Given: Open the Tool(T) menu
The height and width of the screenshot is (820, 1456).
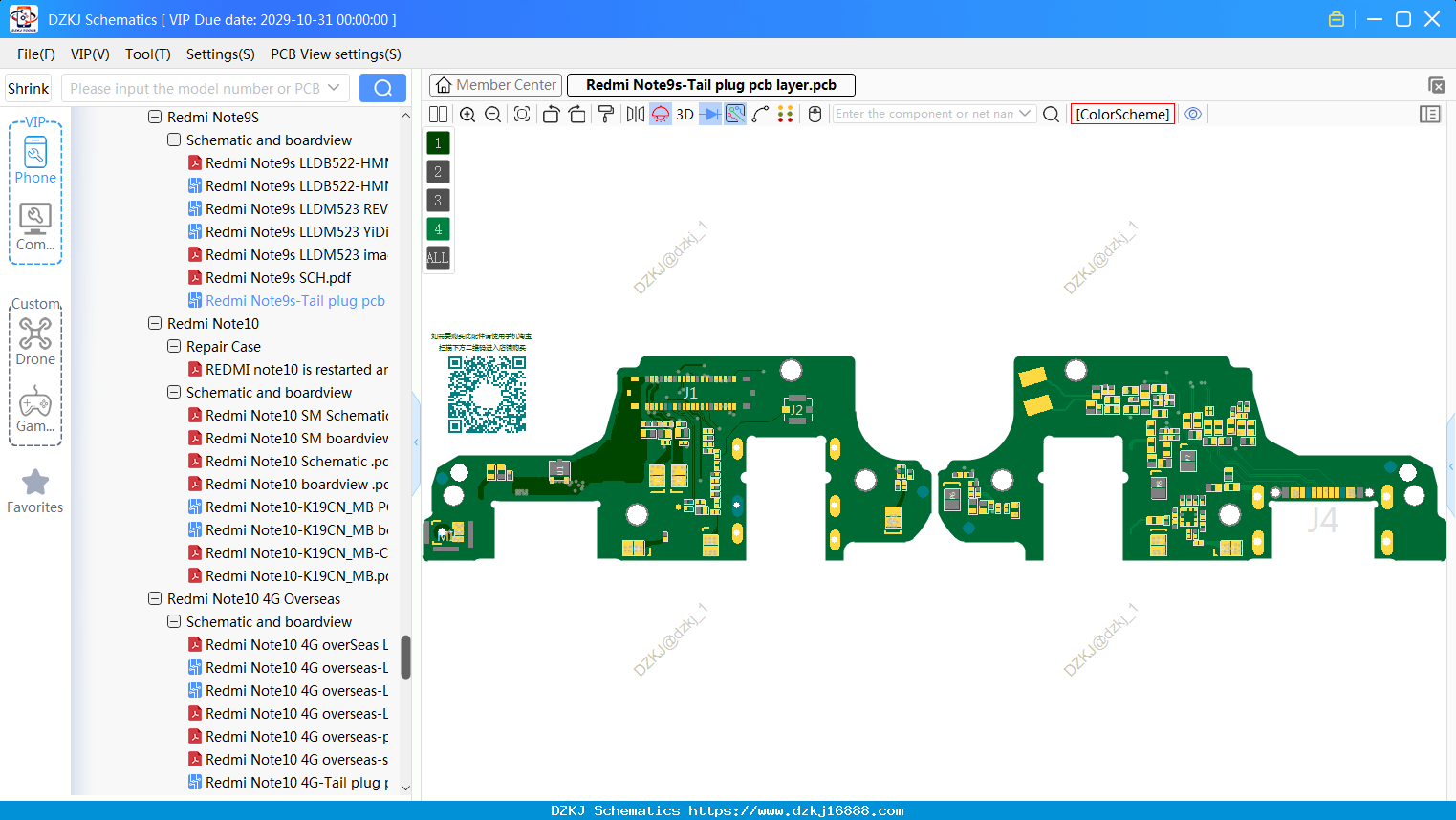Looking at the screenshot, I should point(148,54).
